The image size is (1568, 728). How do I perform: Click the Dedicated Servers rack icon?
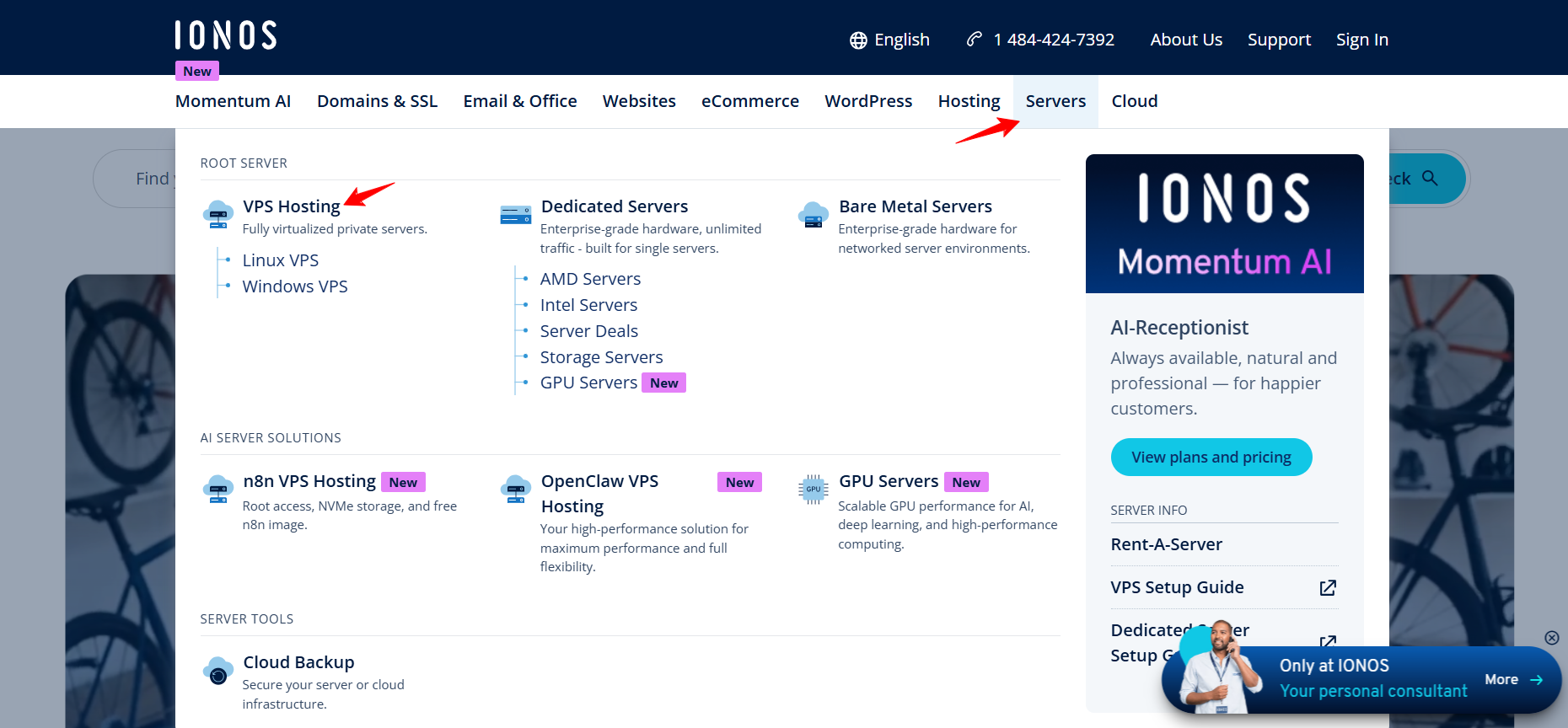516,215
